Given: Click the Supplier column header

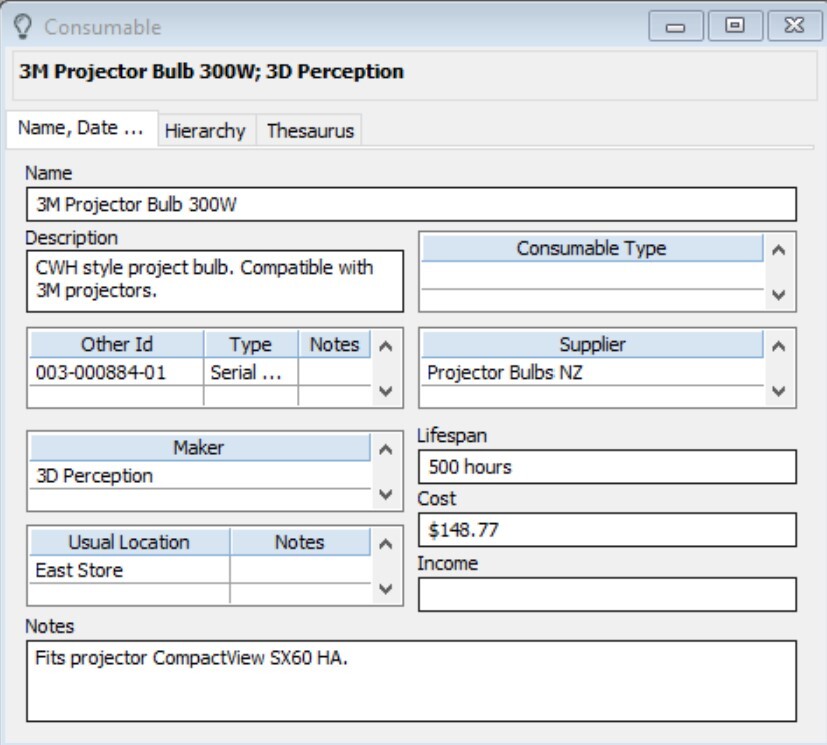Looking at the screenshot, I should pos(592,344).
